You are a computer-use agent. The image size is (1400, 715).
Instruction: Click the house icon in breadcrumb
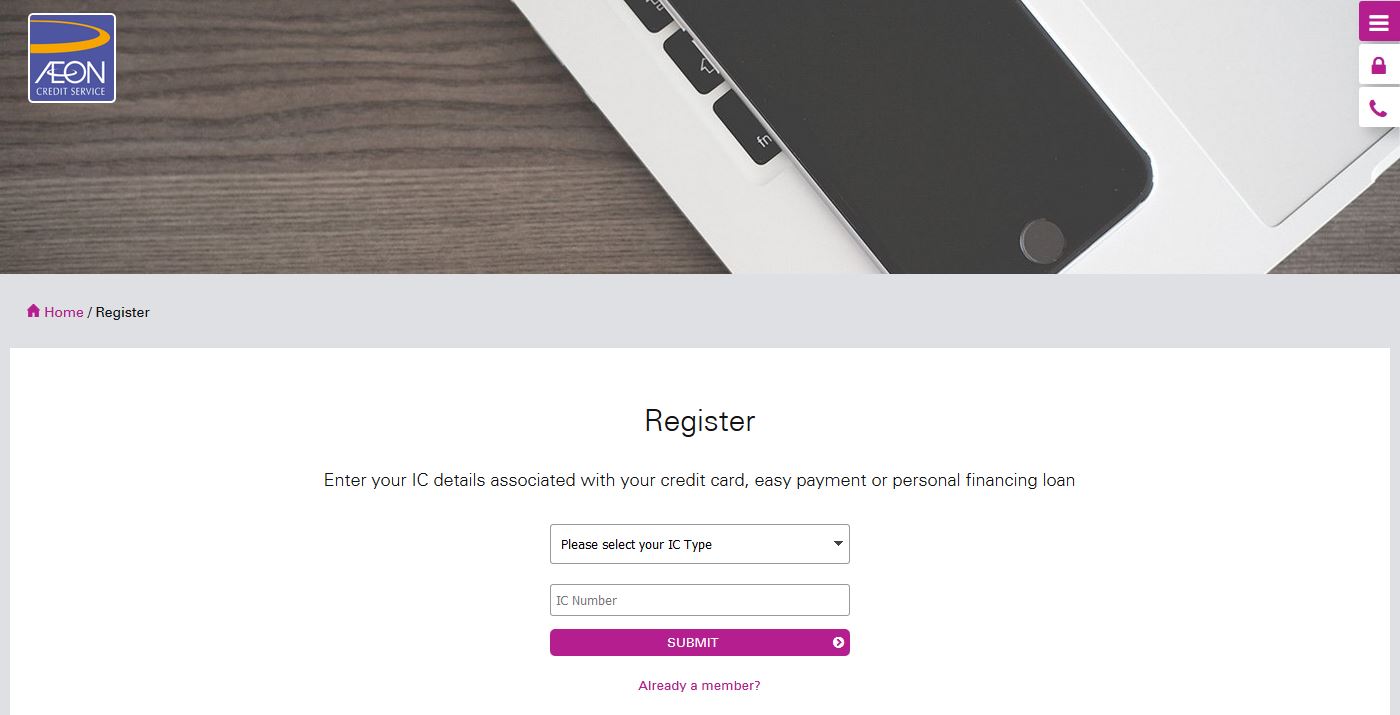[33, 311]
